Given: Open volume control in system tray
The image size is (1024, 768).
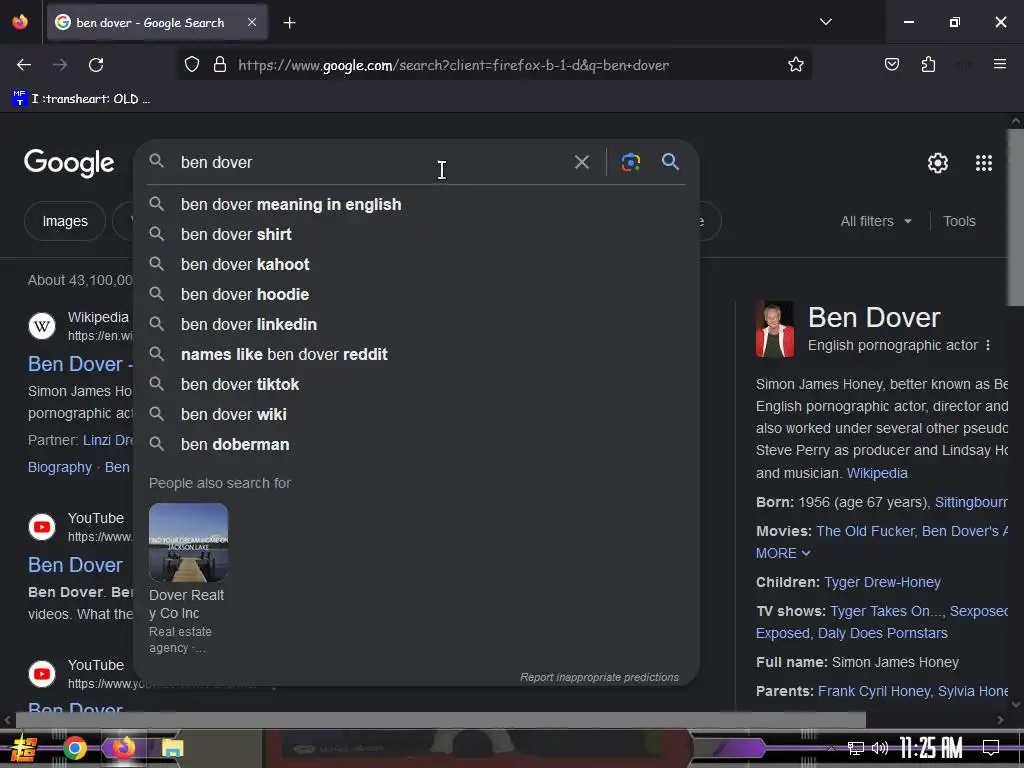Looking at the screenshot, I should (880, 748).
